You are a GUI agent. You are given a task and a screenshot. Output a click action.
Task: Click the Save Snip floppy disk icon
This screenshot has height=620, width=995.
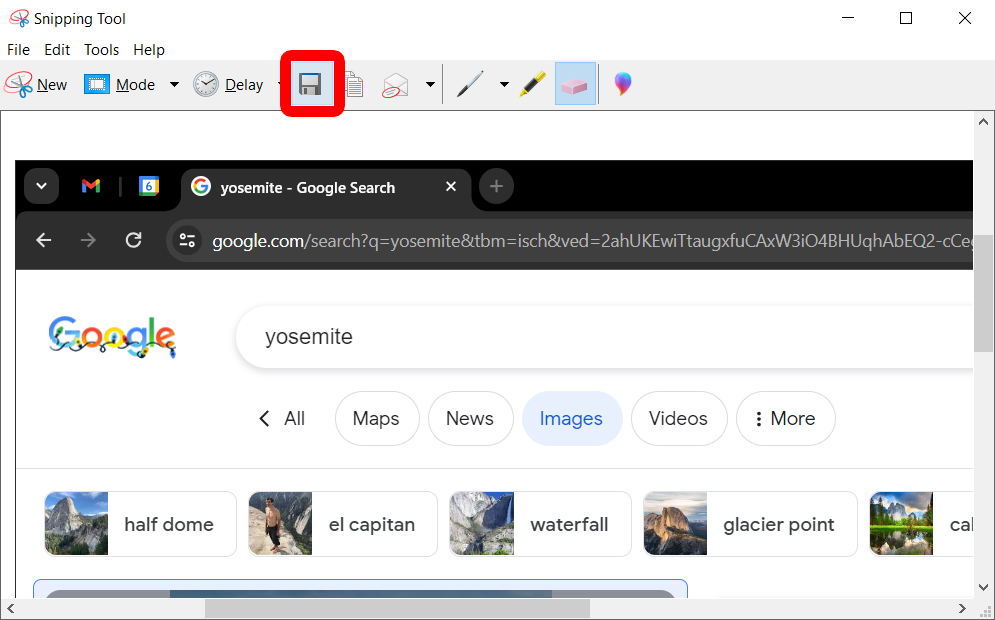pyautogui.click(x=311, y=85)
